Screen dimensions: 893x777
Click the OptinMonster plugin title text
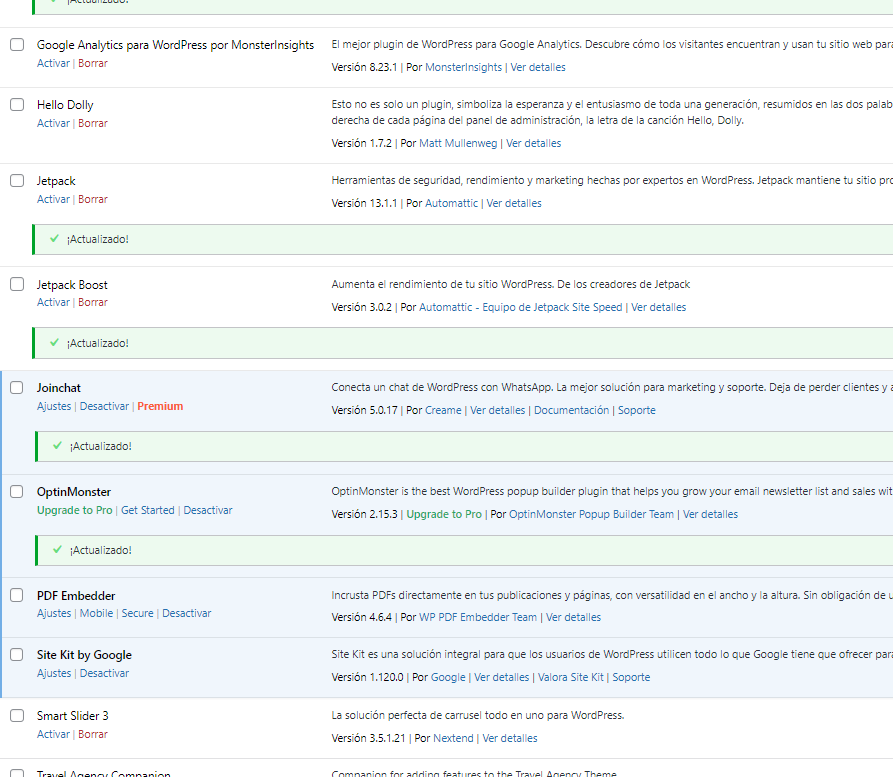(x=74, y=492)
